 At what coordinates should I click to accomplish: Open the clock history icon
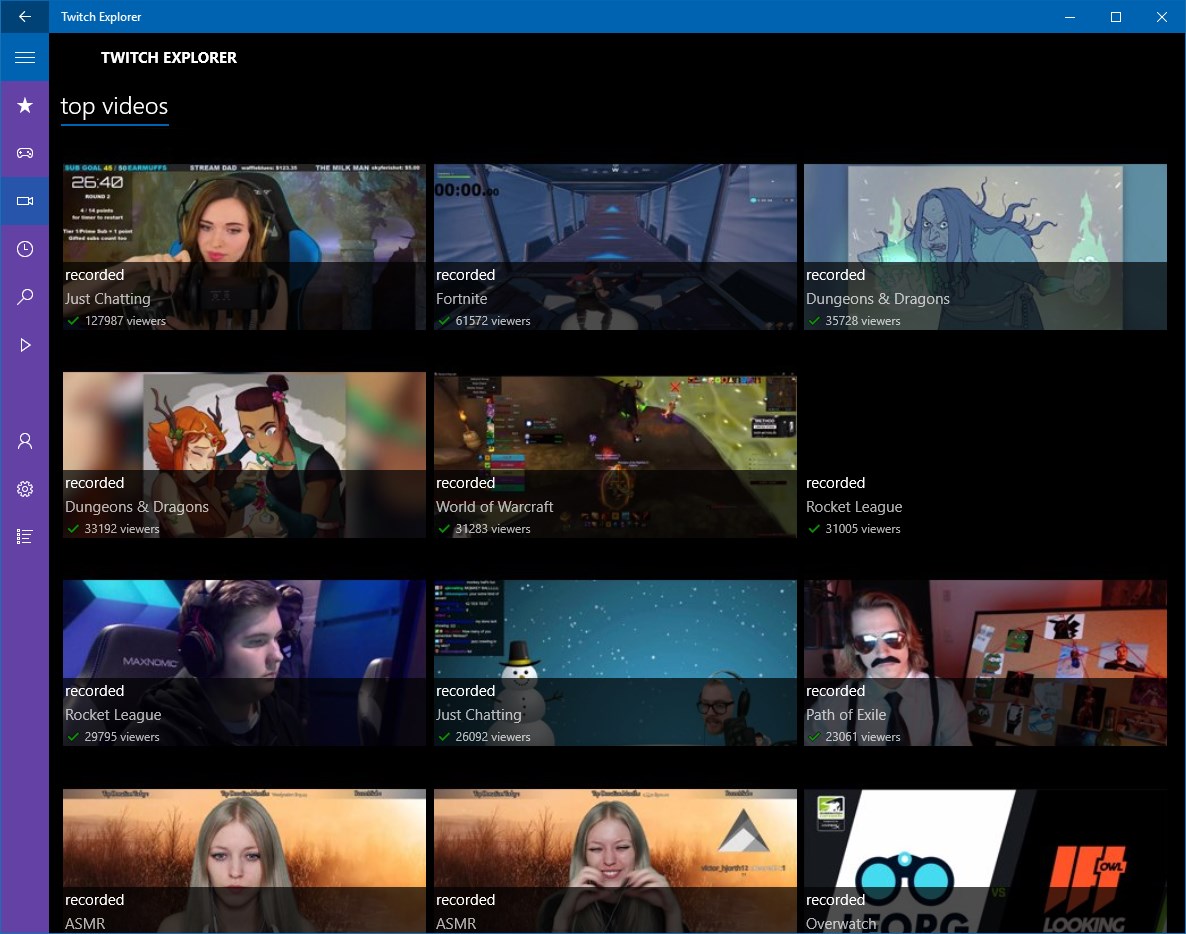pos(24,249)
